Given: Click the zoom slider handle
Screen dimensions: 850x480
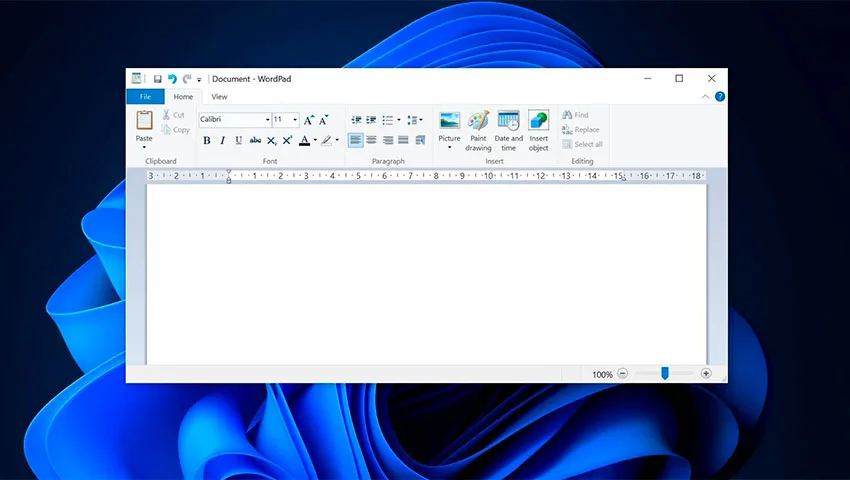Looking at the screenshot, I should (x=665, y=373).
